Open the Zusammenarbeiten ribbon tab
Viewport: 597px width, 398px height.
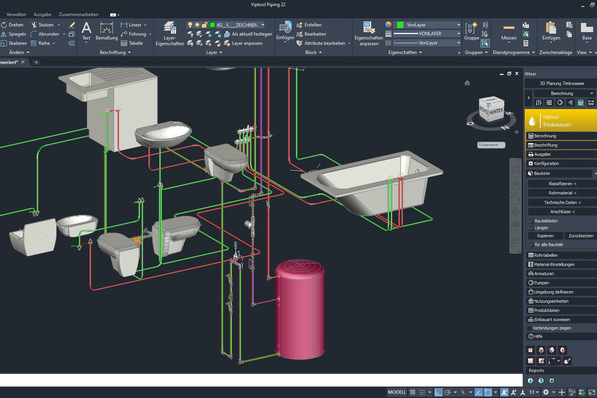tap(78, 14)
